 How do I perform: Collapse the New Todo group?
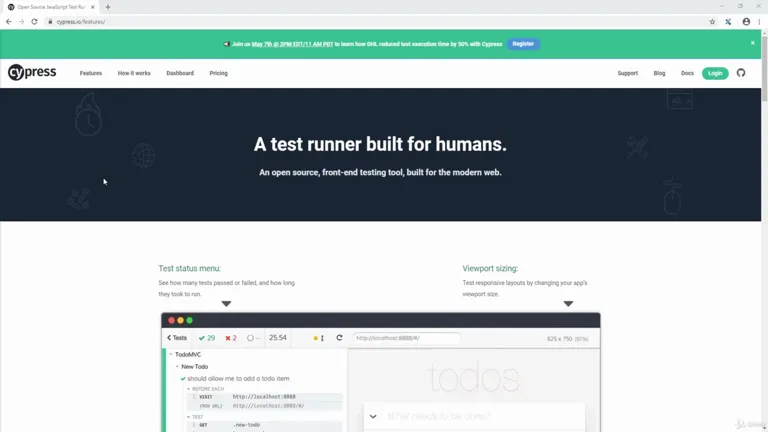tap(177, 366)
